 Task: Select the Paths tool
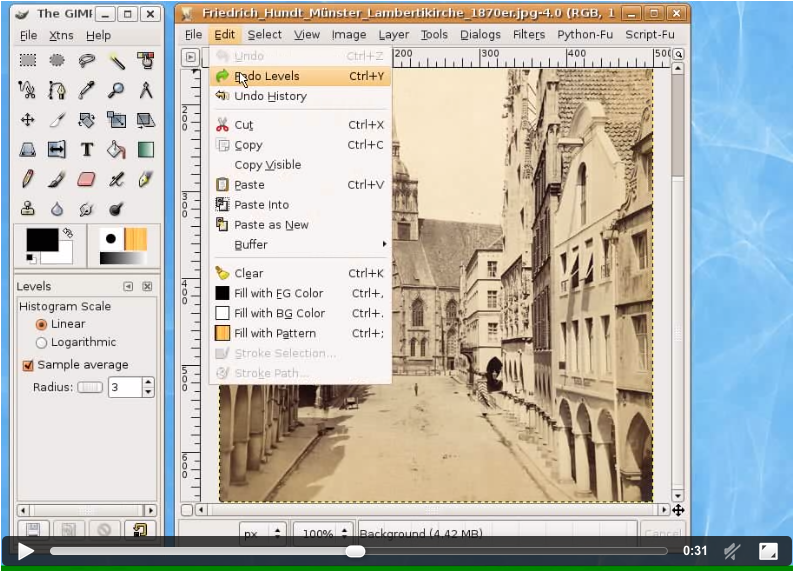[x=57, y=90]
